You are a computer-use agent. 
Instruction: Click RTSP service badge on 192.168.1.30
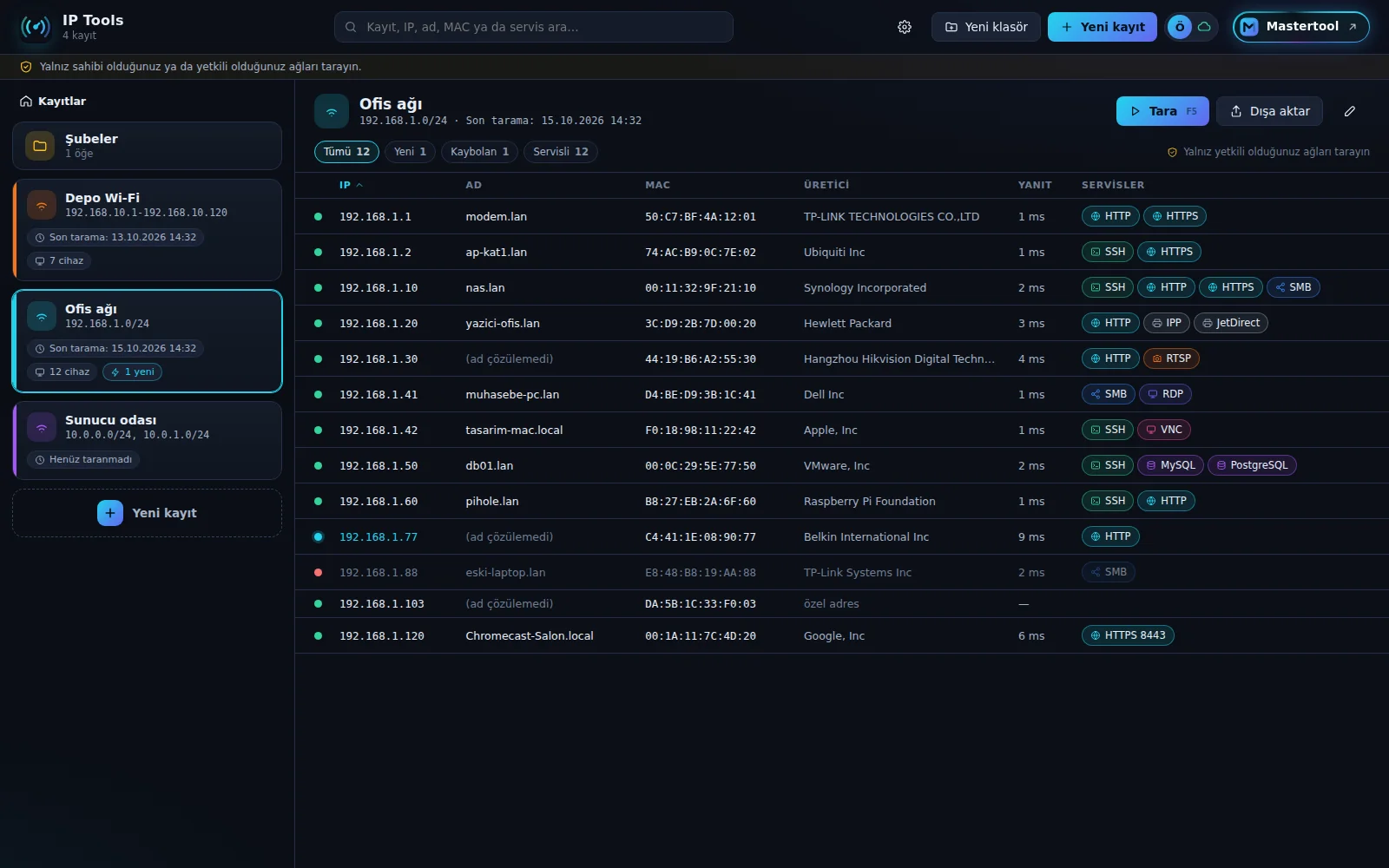(1171, 358)
